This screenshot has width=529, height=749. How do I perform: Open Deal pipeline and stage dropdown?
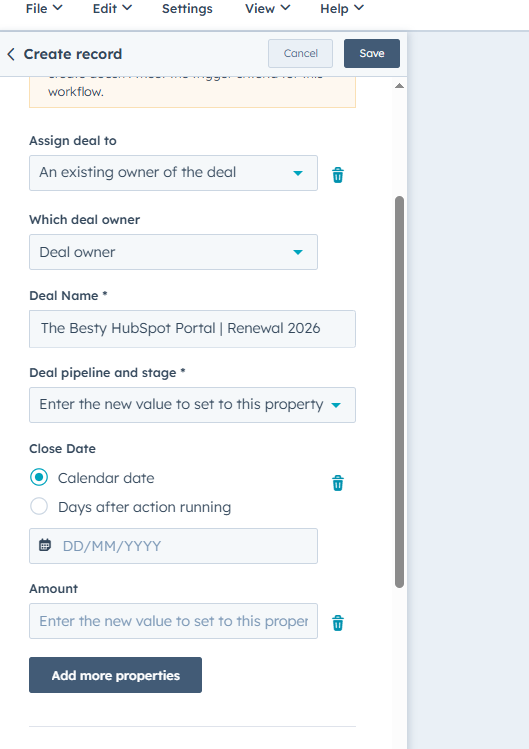pyautogui.click(x=193, y=405)
